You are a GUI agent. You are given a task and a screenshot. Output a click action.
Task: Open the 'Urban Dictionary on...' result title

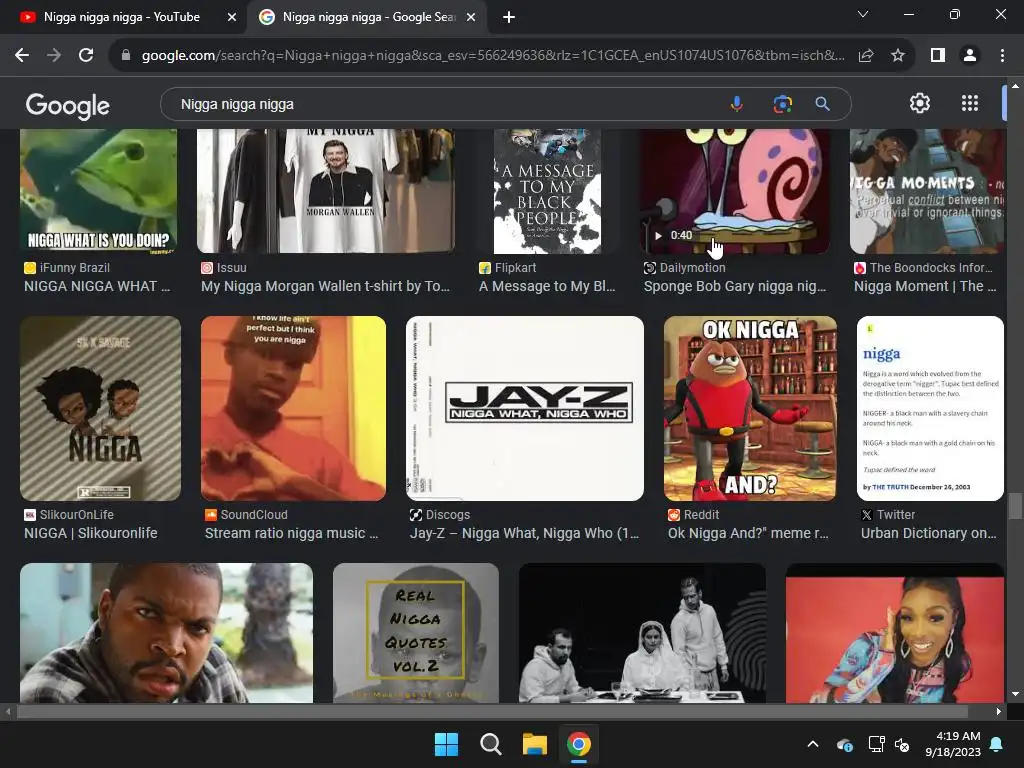929,533
